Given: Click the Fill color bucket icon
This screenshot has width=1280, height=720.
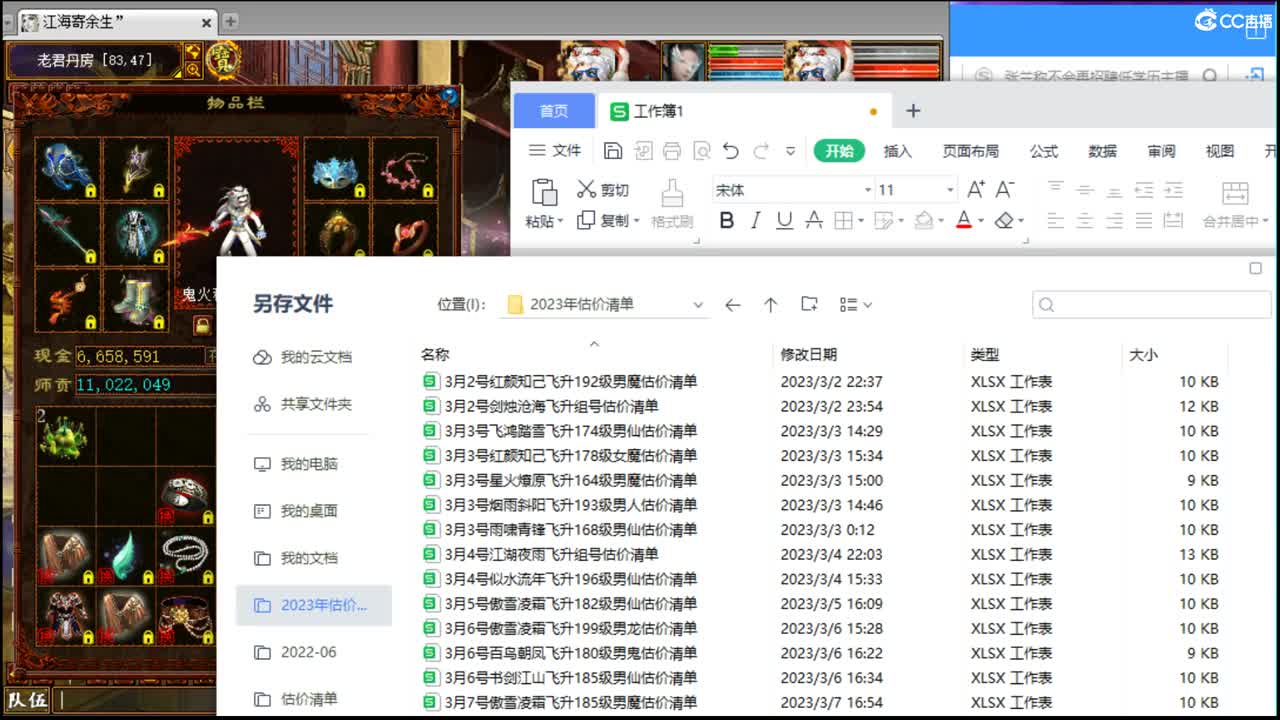Looking at the screenshot, I should [923, 221].
